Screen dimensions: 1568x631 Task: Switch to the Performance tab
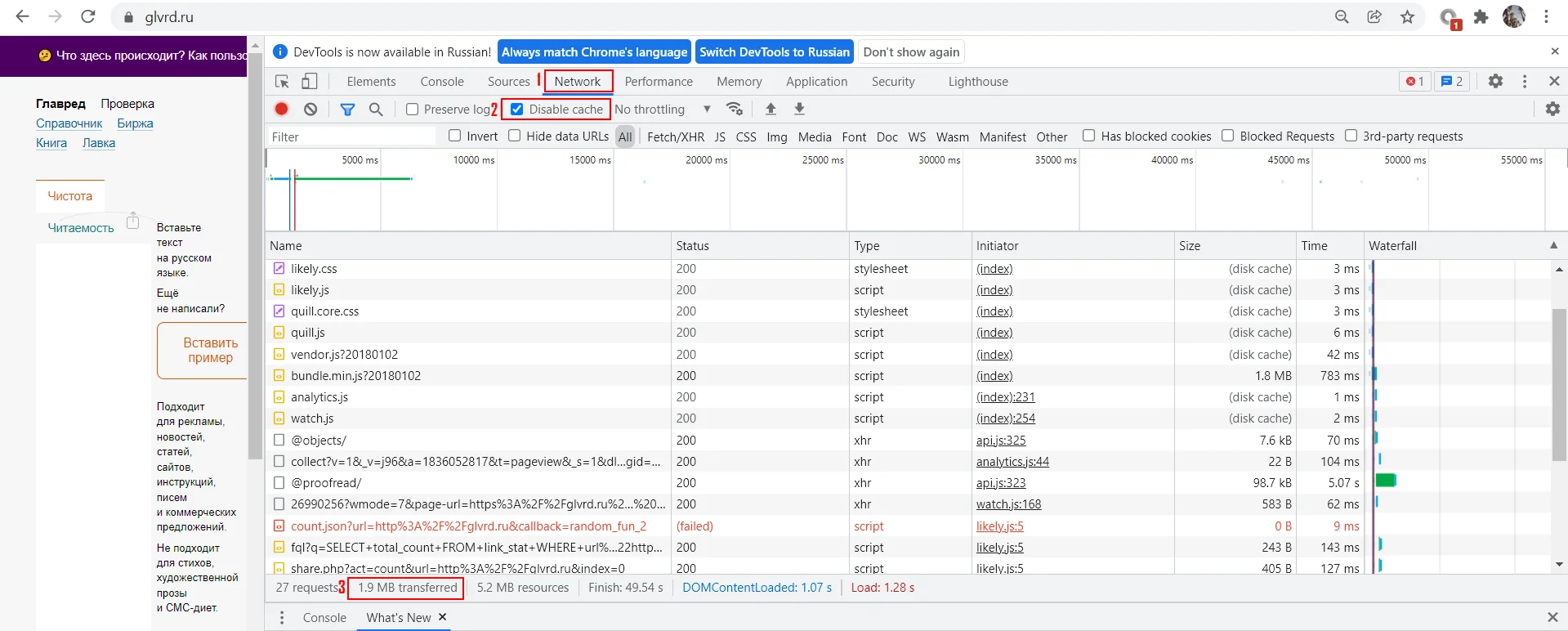click(x=659, y=82)
